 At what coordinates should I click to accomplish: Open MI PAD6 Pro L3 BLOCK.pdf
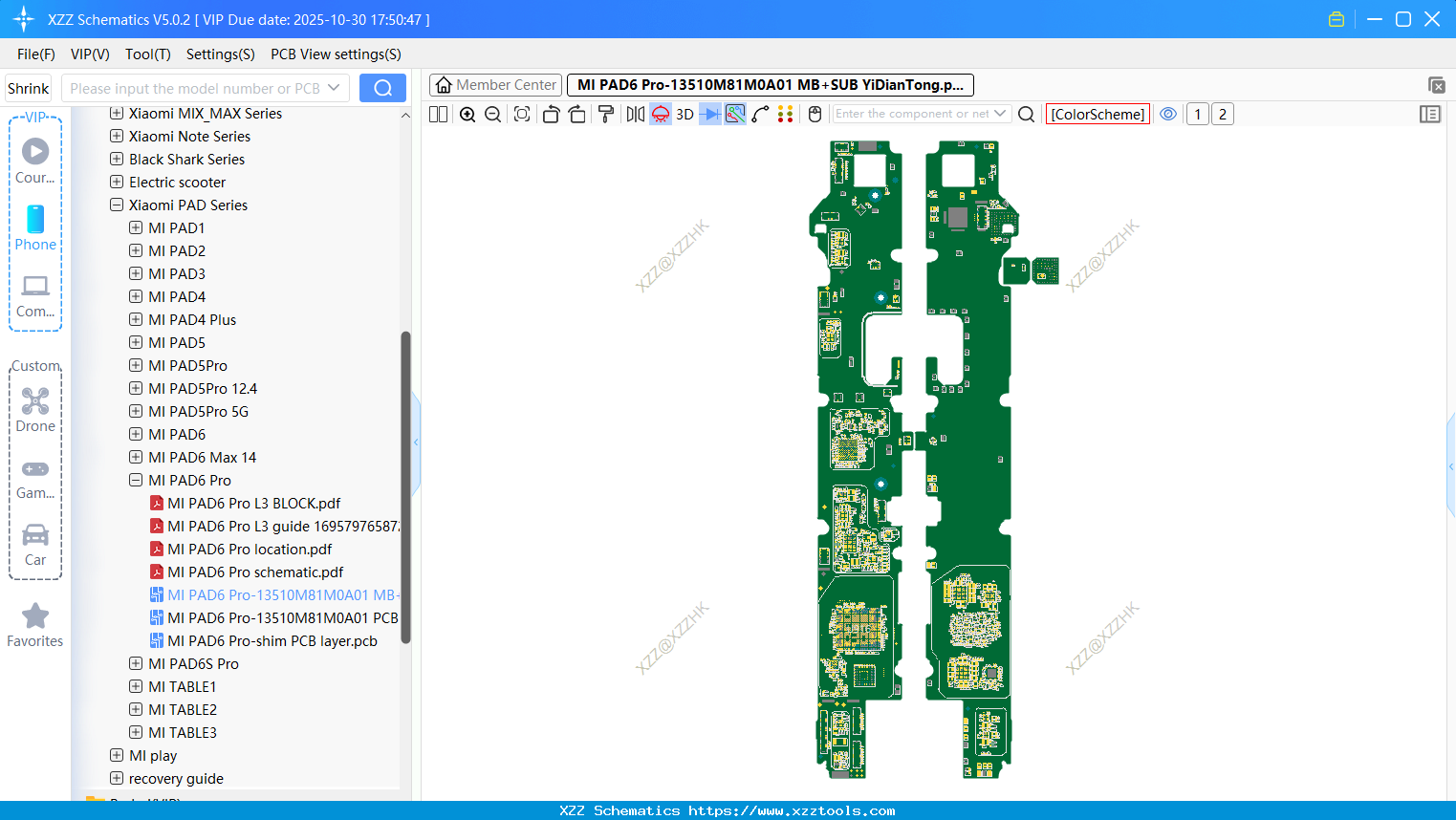pos(254,504)
